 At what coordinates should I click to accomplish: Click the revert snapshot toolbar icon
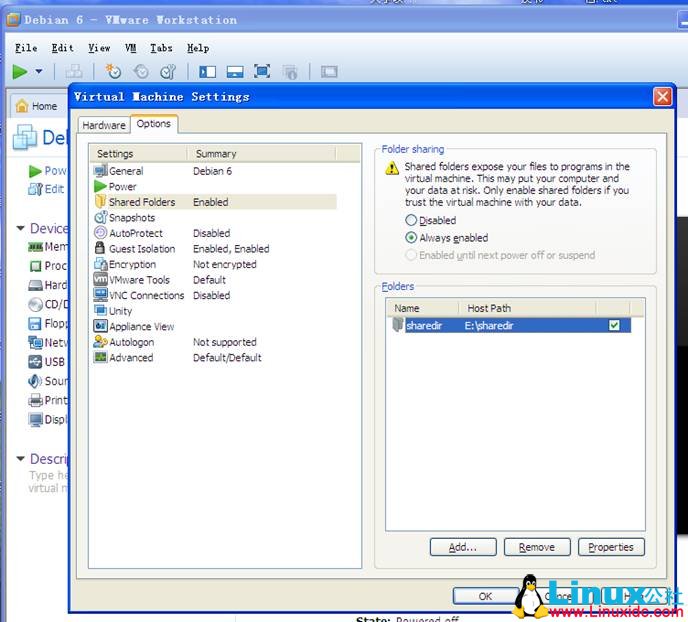click(x=141, y=71)
